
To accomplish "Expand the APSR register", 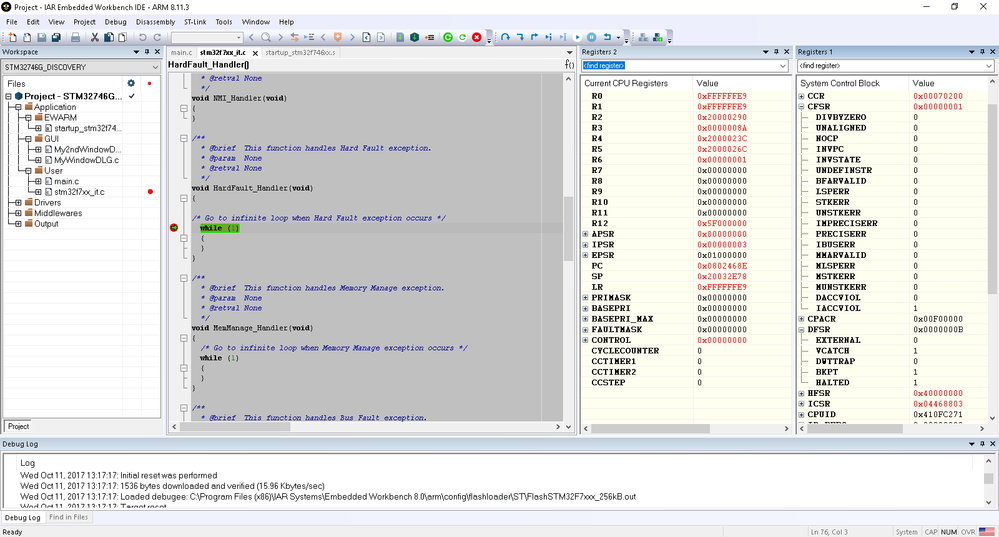I will 586,234.
